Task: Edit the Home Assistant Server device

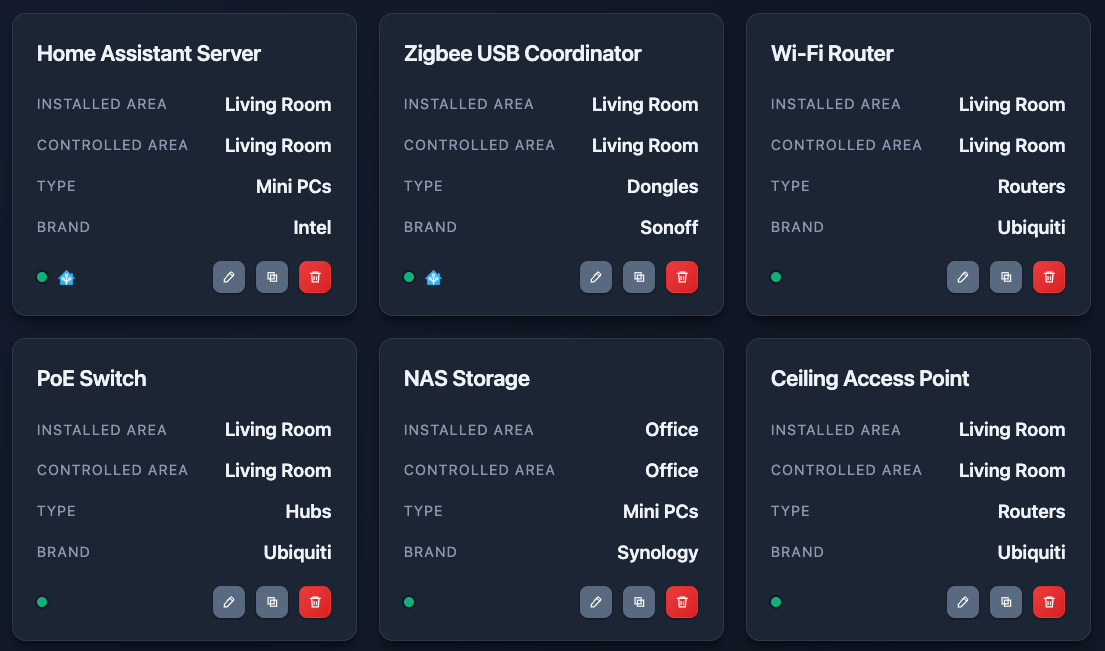Action: (229, 277)
